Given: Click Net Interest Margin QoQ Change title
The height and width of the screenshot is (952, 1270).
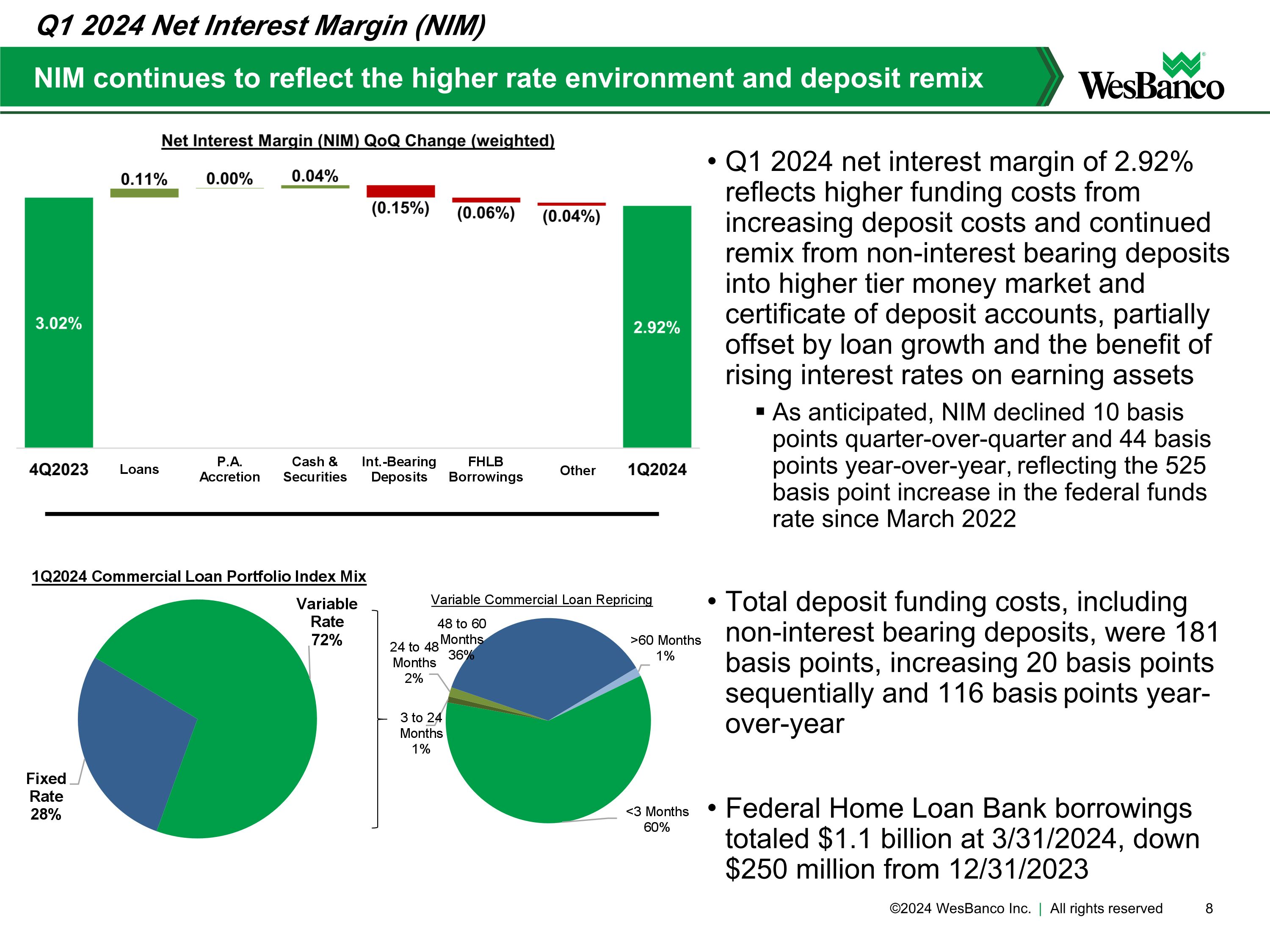Looking at the screenshot, I should [x=358, y=140].
